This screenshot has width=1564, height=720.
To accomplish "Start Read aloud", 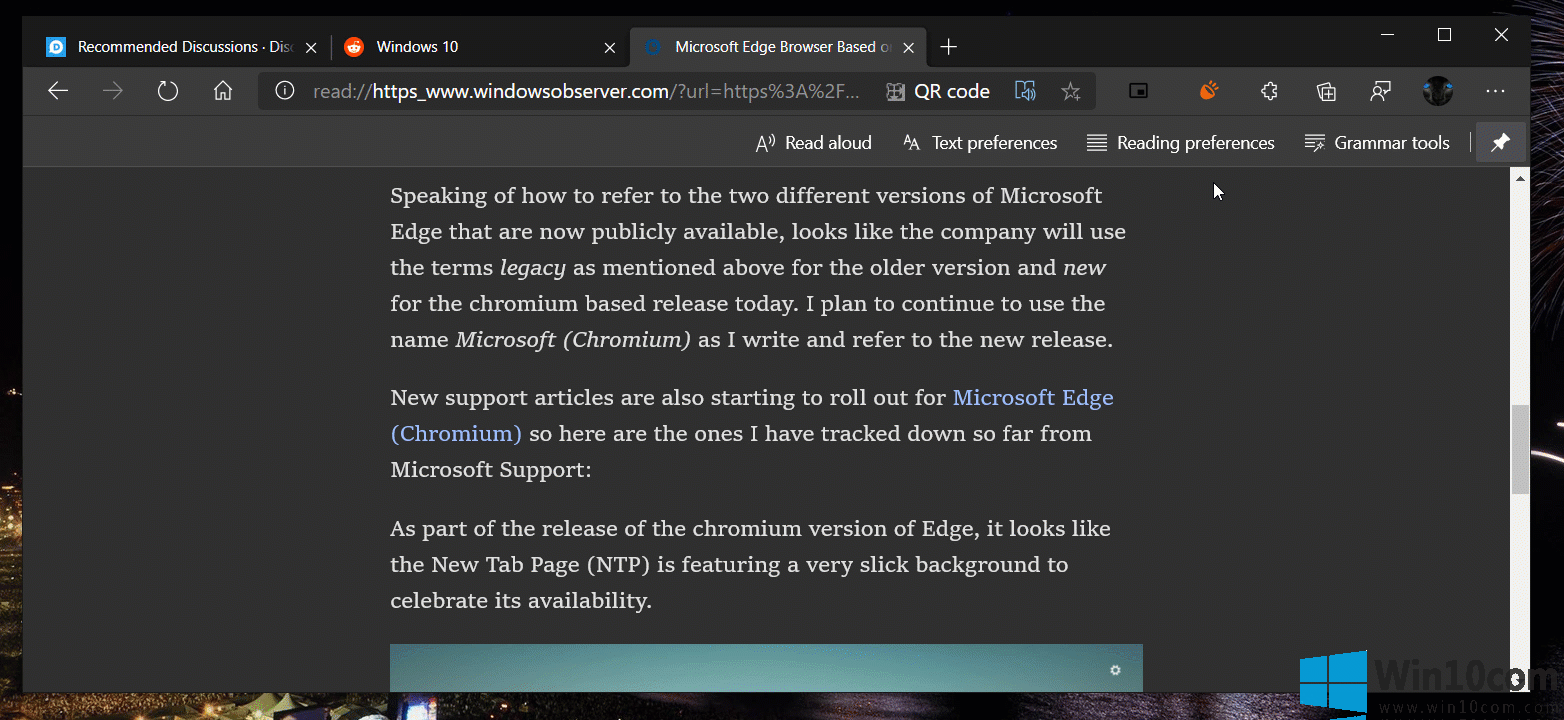I will tap(814, 143).
